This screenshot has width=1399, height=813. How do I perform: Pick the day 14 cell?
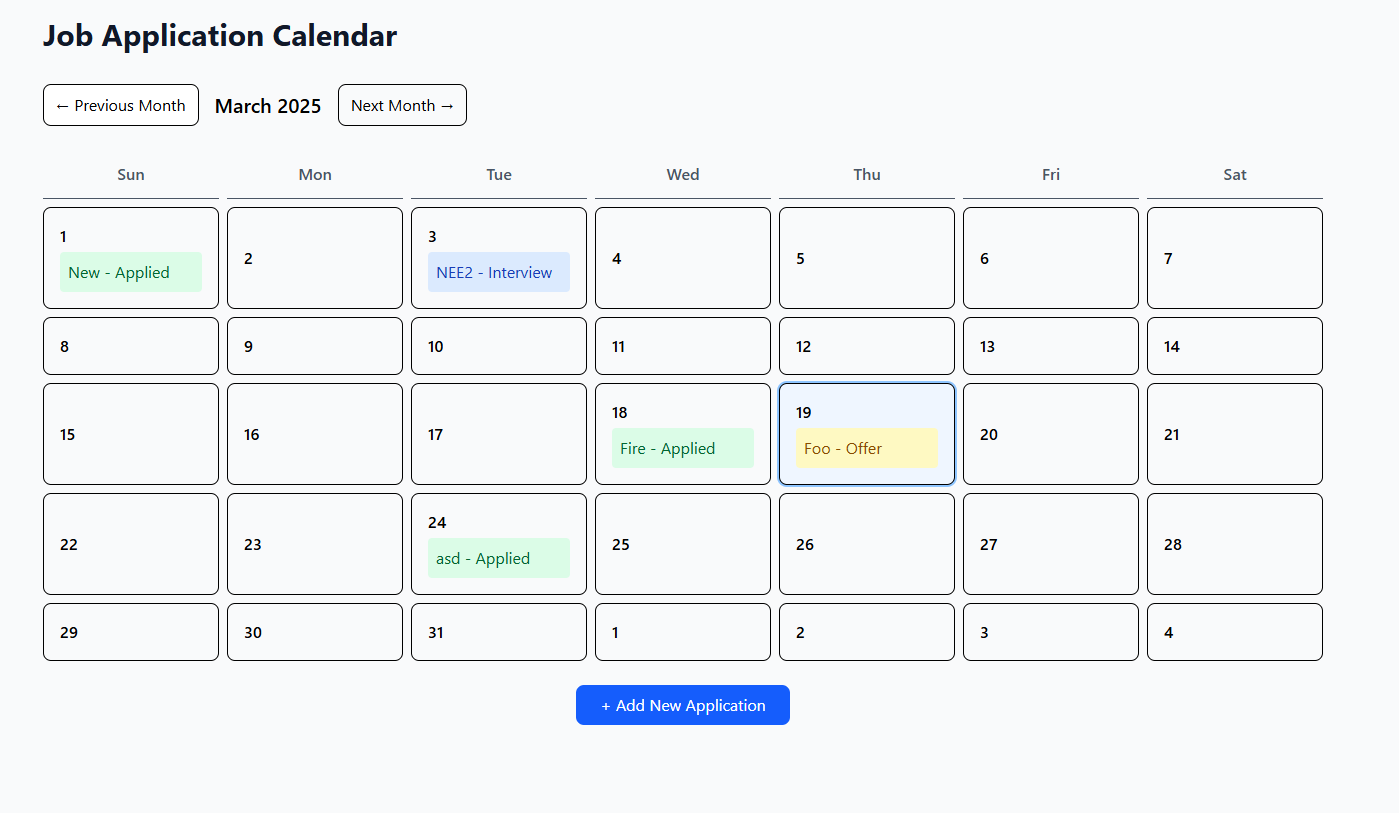1234,346
